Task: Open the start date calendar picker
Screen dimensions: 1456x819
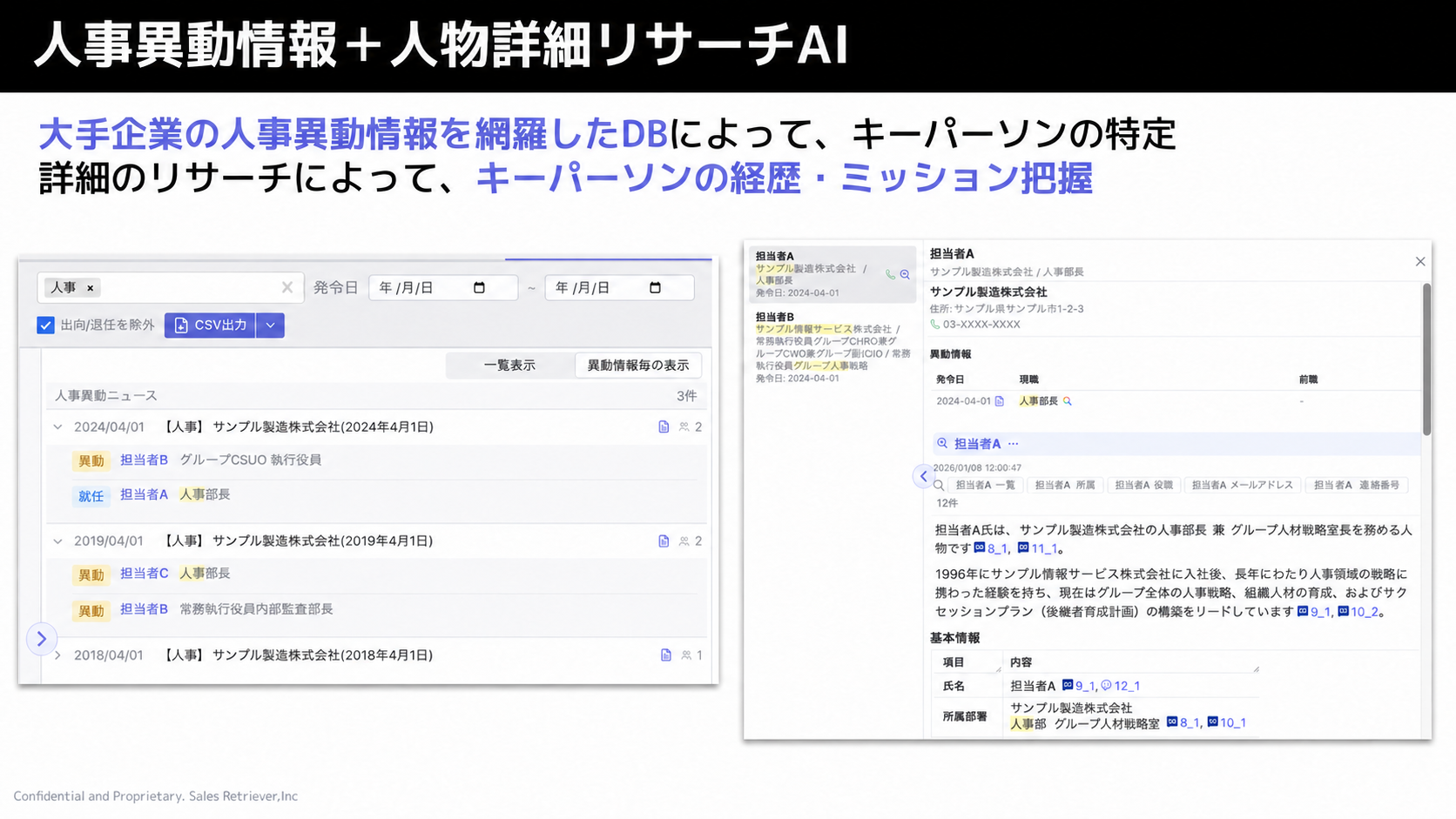Action: (x=479, y=288)
